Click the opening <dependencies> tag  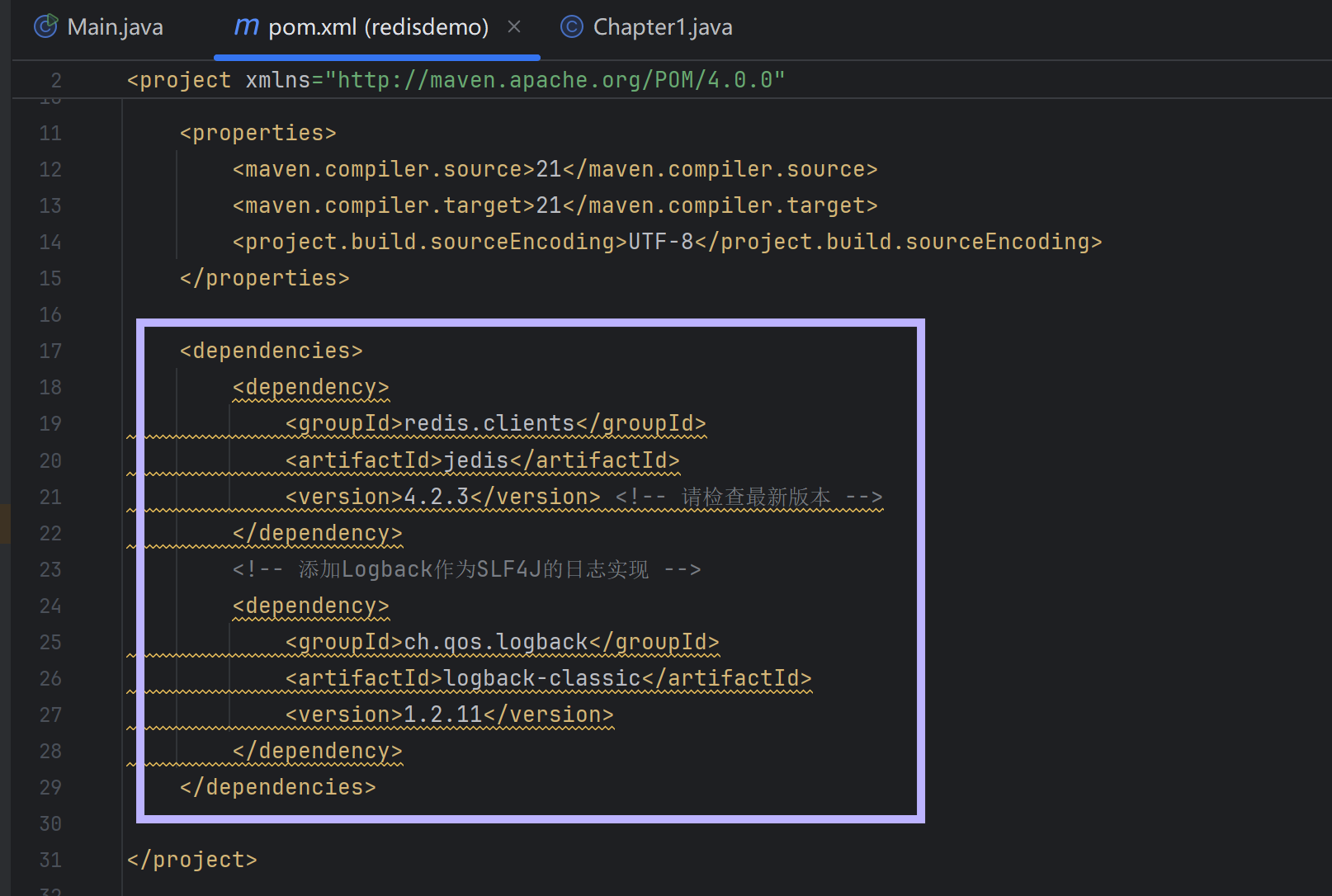272,351
